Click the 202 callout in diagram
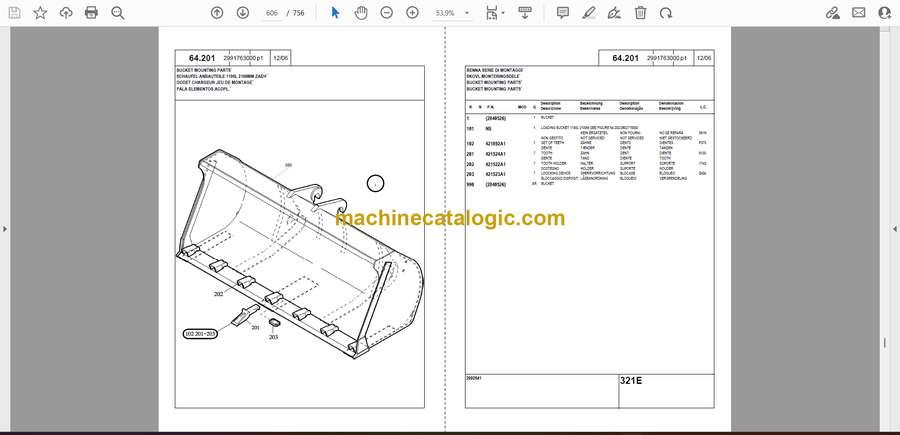Image resolution: width=900 pixels, height=435 pixels. 218,294
